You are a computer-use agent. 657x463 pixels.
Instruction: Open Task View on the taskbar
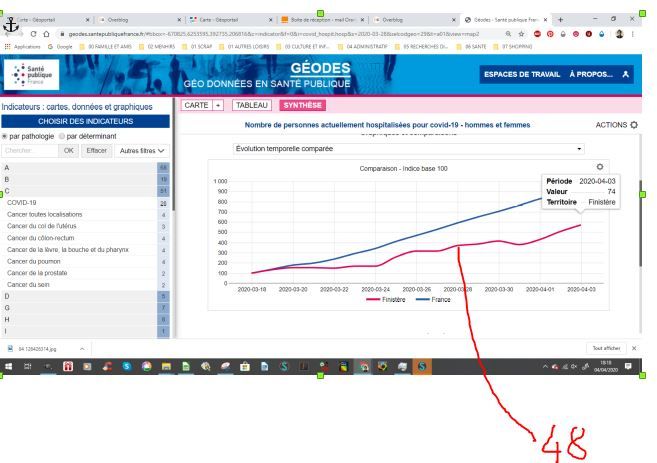[28, 367]
